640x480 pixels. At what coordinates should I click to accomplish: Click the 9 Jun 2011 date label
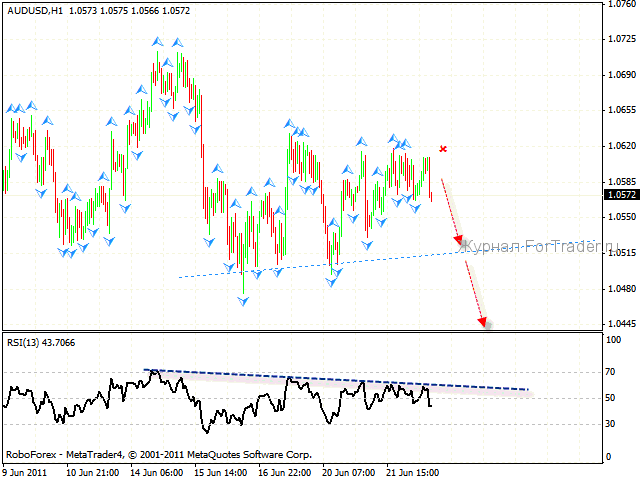25,473
